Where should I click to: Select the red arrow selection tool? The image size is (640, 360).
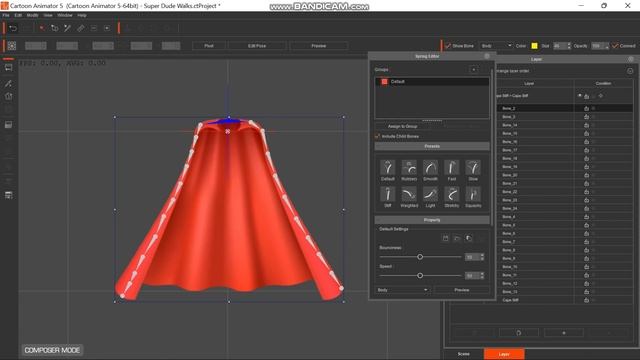pos(42,28)
